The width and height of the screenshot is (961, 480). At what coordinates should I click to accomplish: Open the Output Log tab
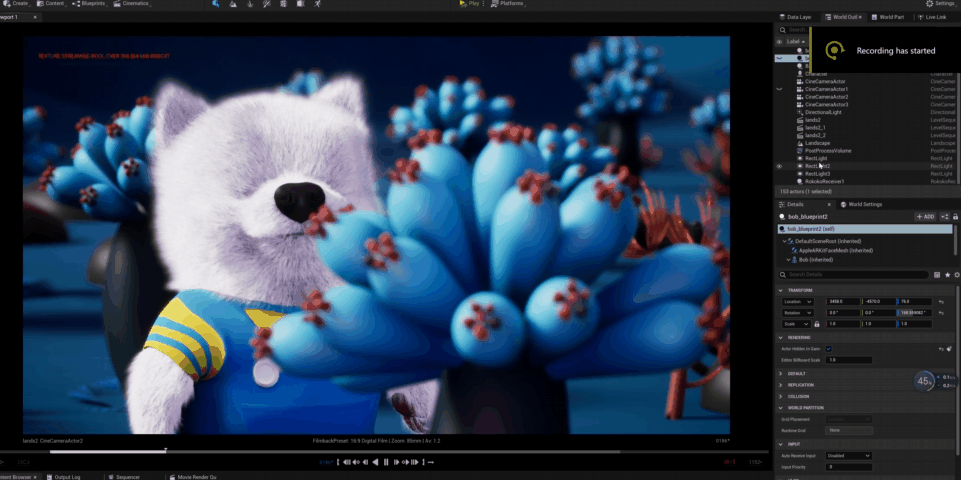63,477
